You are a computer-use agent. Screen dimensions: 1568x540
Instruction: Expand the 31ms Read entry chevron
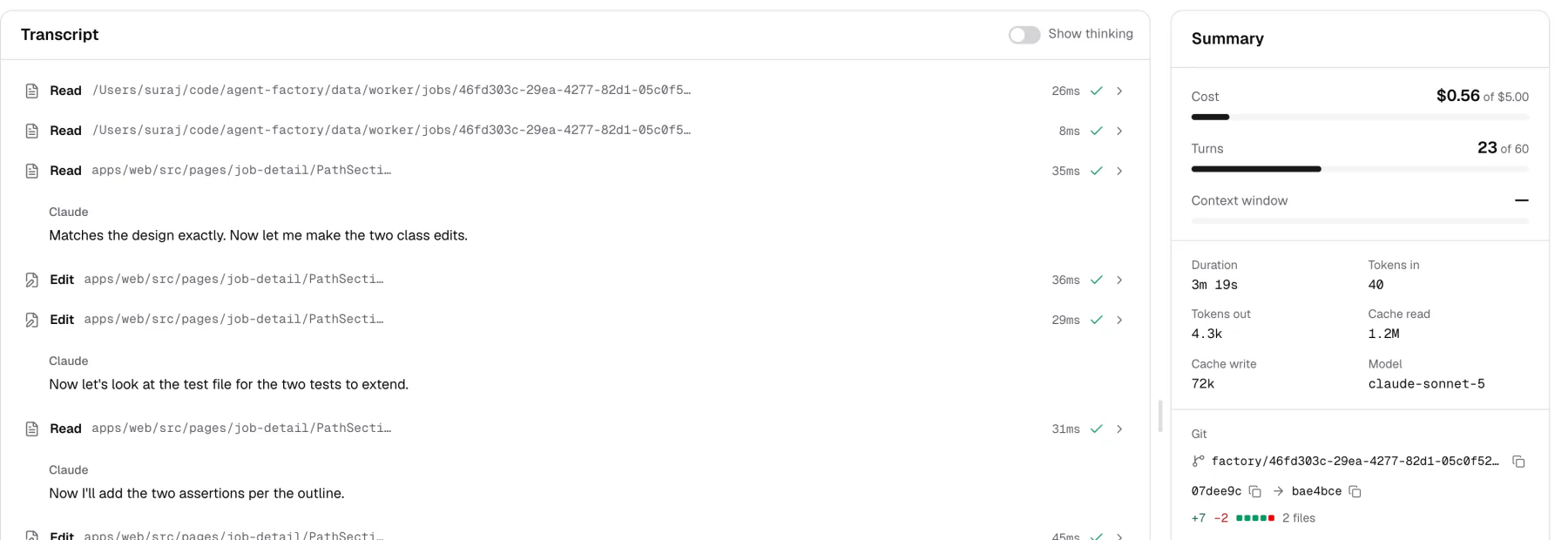[1119, 429]
